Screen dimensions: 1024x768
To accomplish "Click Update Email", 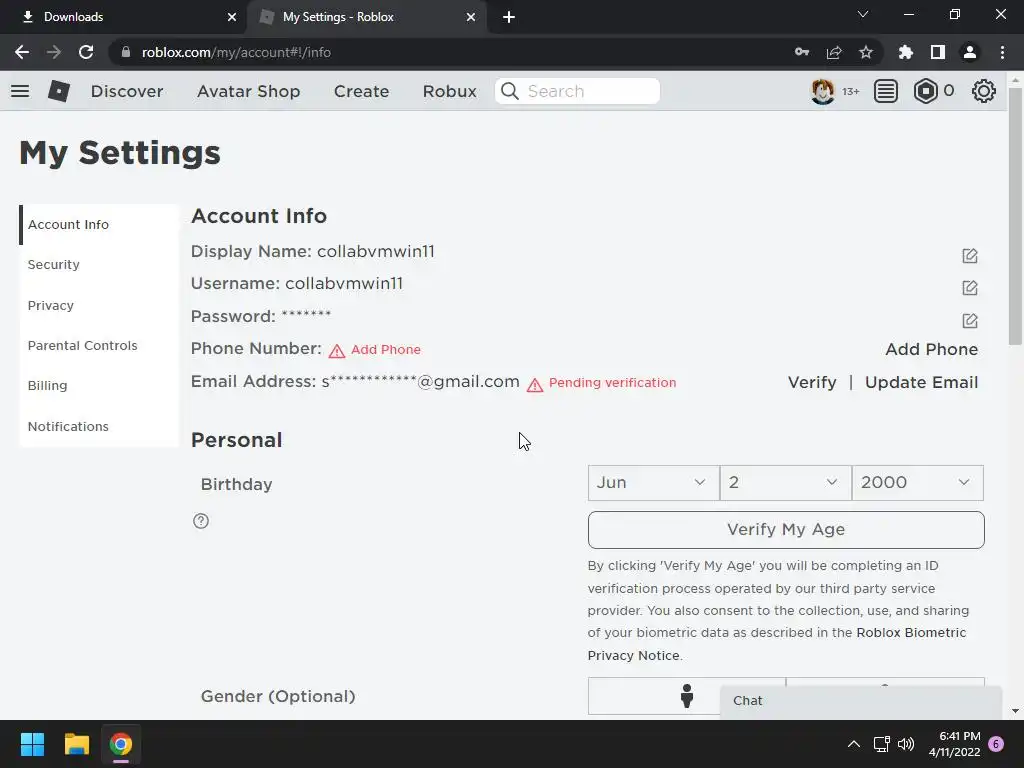I will [921, 383].
